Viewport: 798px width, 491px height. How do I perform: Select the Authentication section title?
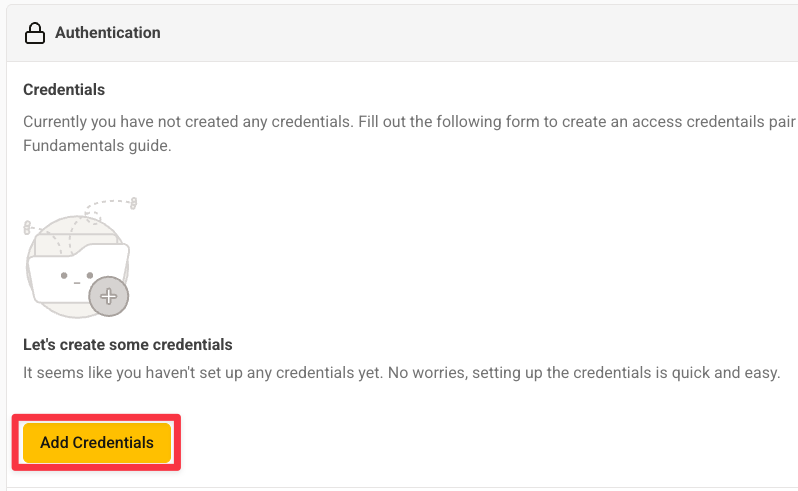coord(107,33)
